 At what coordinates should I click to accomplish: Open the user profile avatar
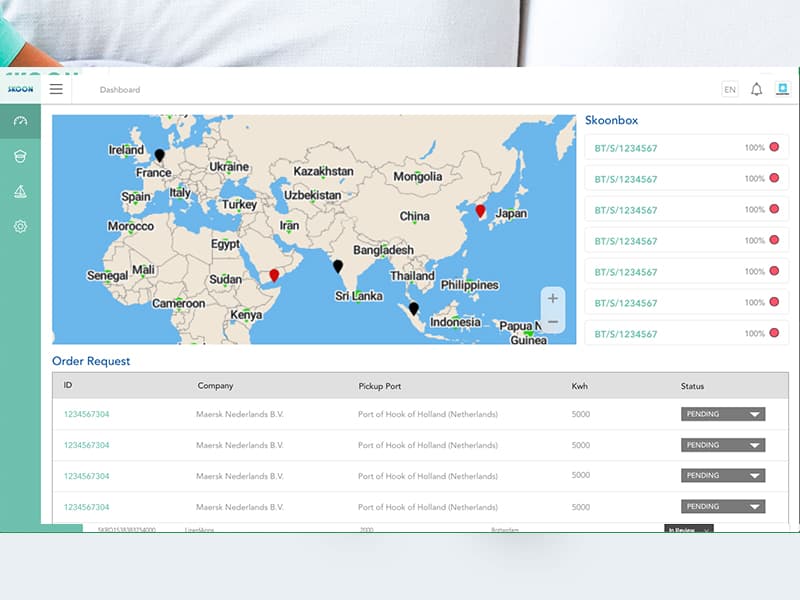tap(783, 89)
